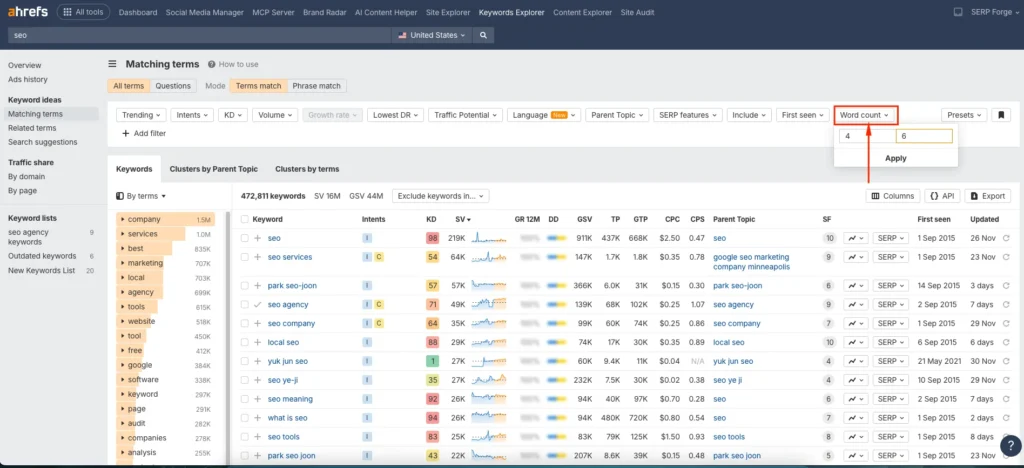The width and height of the screenshot is (1024, 468).
Task: Click the Word count maximum input field
Action: coord(923,136)
